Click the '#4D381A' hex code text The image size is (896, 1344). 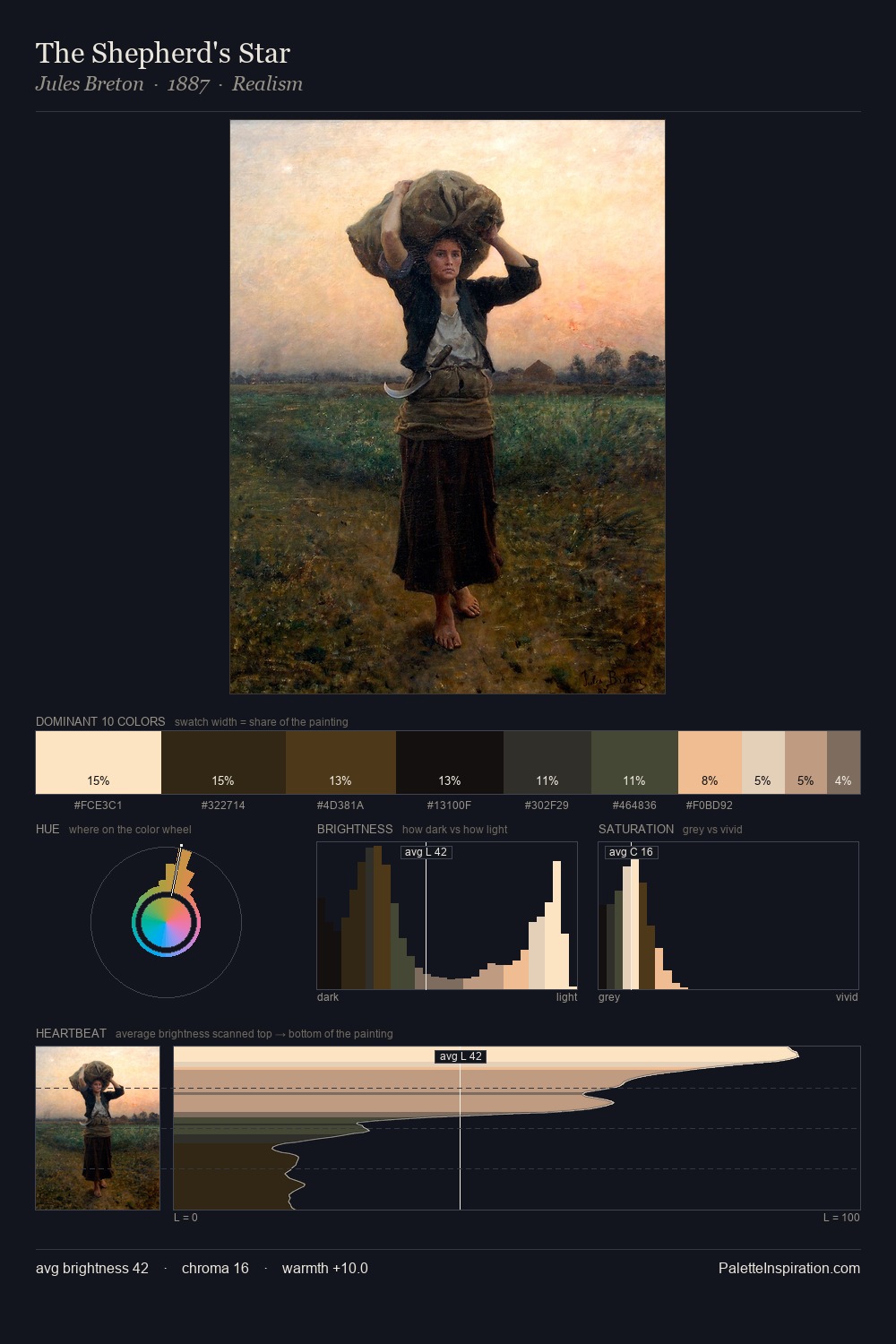[x=340, y=806]
